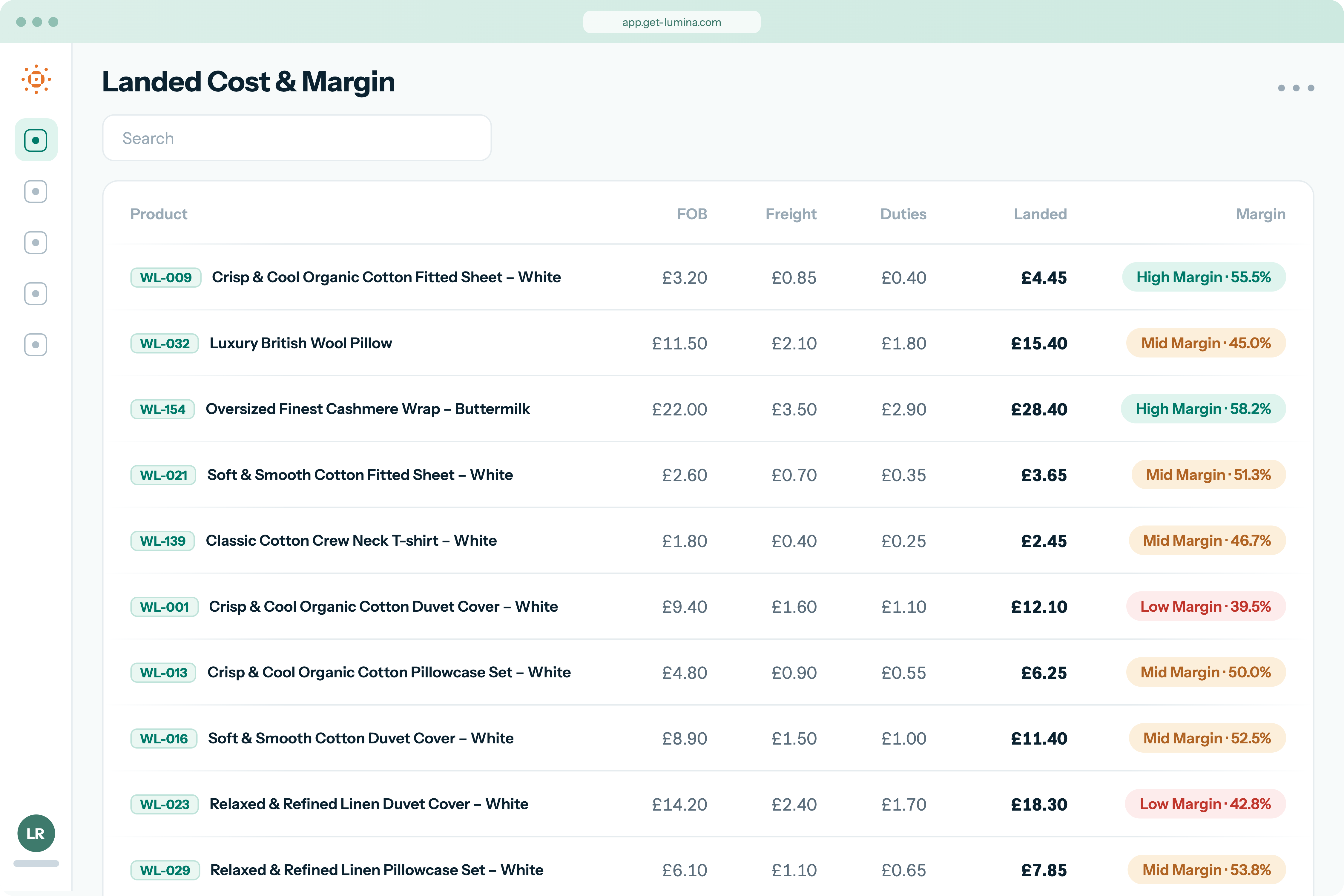The width and height of the screenshot is (1344, 896).
Task: Sort by Product column header
Action: point(159,214)
